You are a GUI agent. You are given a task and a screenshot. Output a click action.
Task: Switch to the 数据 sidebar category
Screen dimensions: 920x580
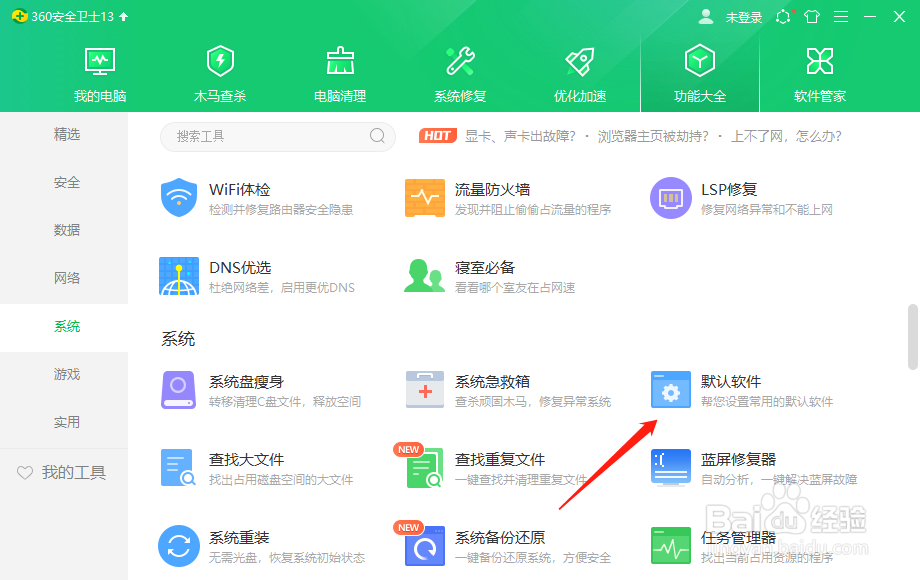point(67,230)
